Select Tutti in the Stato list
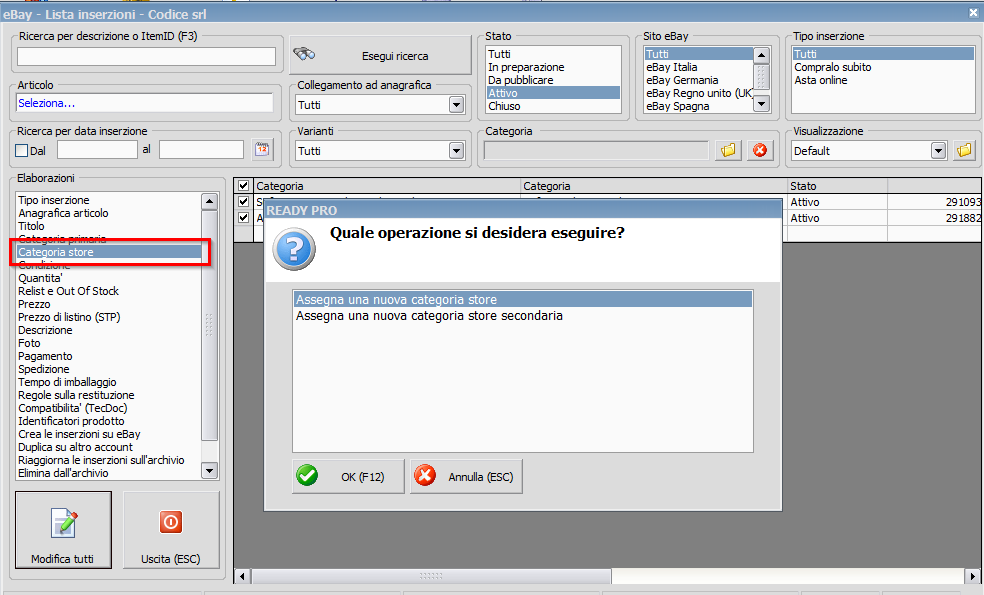This screenshot has height=595, width=984. (553, 54)
